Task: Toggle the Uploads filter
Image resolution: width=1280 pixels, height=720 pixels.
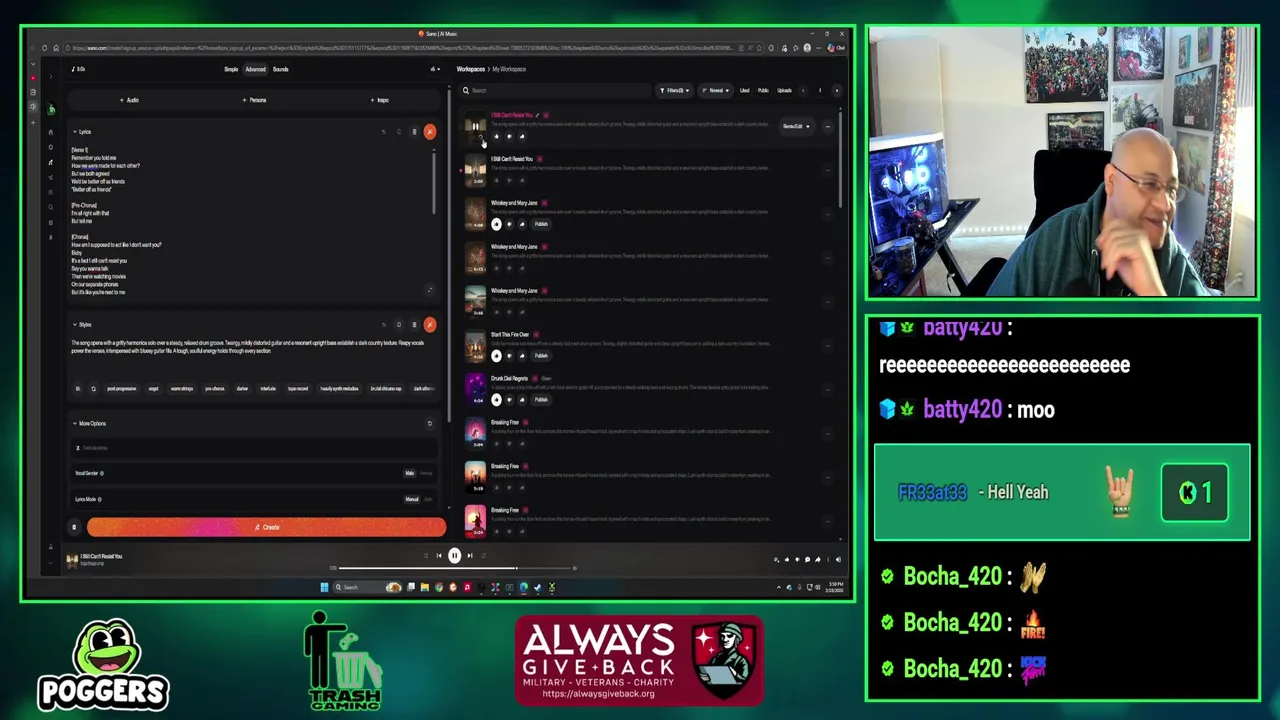Action: click(x=784, y=90)
